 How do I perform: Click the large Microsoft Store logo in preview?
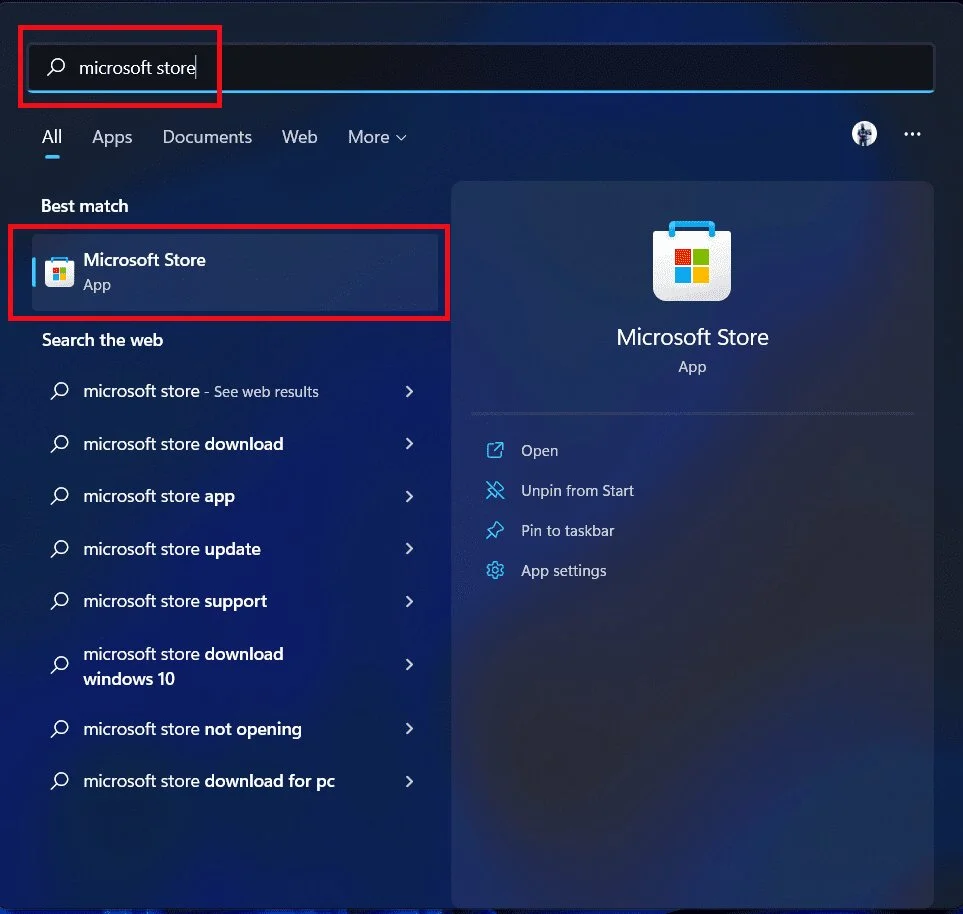(x=692, y=262)
